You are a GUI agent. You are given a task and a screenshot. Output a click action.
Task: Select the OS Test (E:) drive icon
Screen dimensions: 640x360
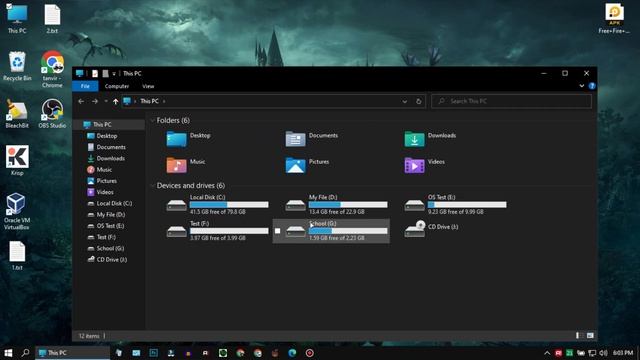pyautogui.click(x=414, y=205)
